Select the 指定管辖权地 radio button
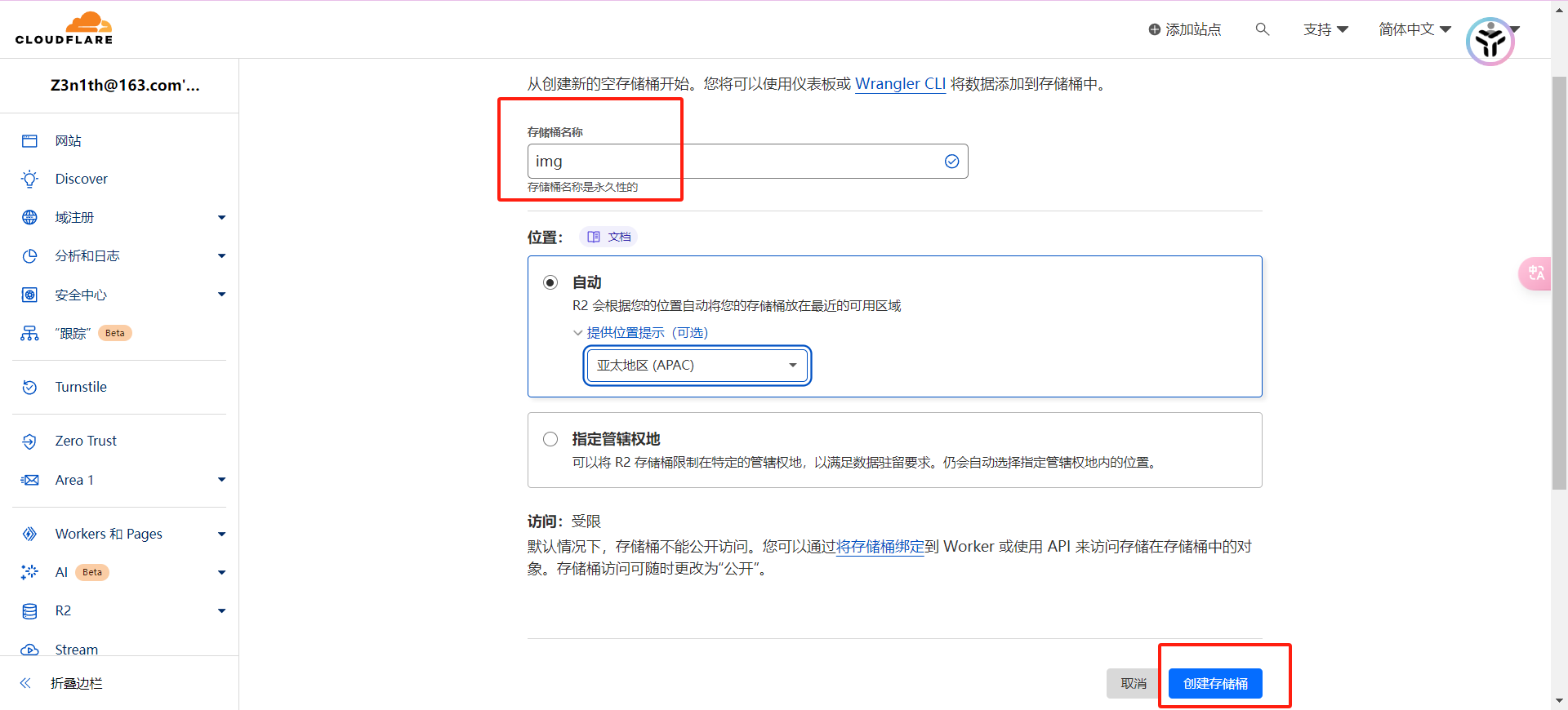 click(x=550, y=439)
